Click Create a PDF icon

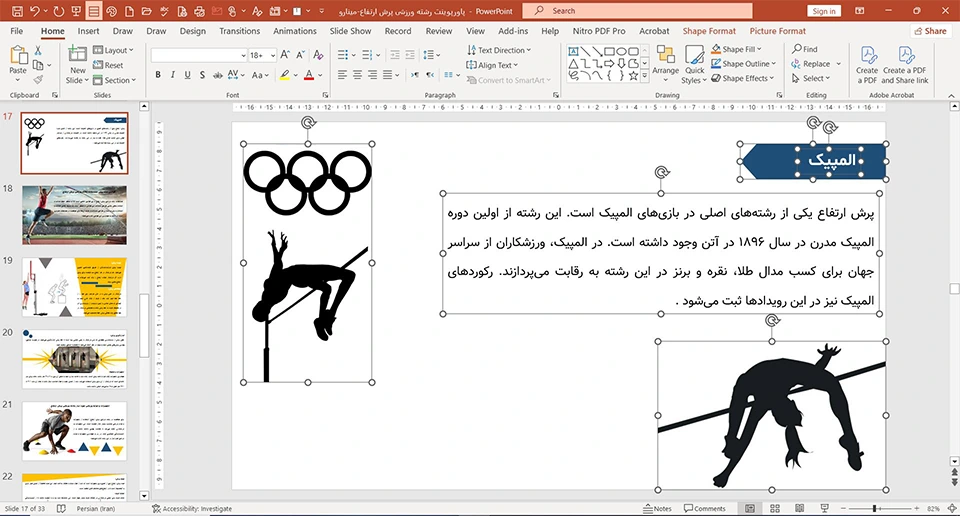point(867,65)
